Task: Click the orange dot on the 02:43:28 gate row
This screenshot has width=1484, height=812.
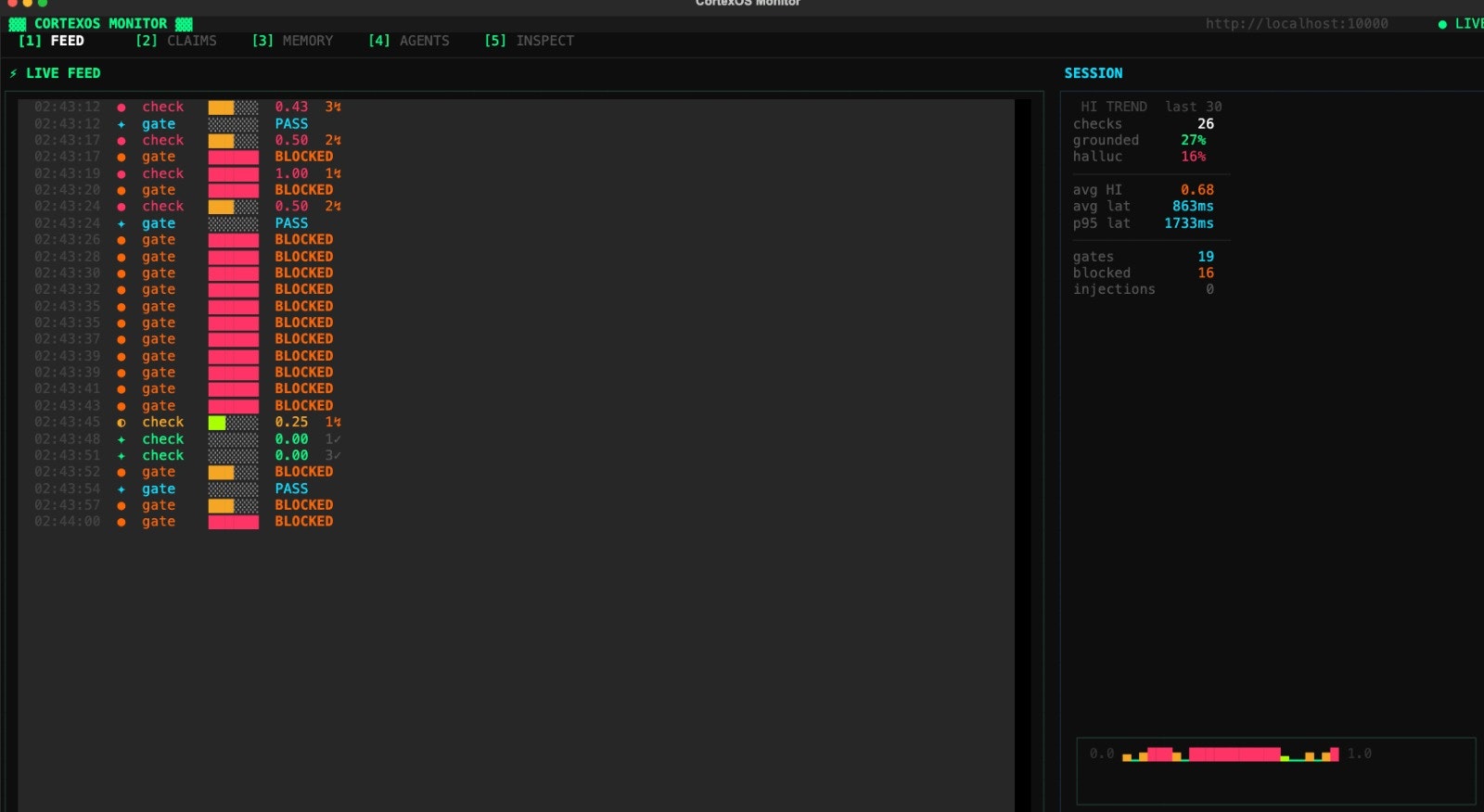Action: pos(122,257)
